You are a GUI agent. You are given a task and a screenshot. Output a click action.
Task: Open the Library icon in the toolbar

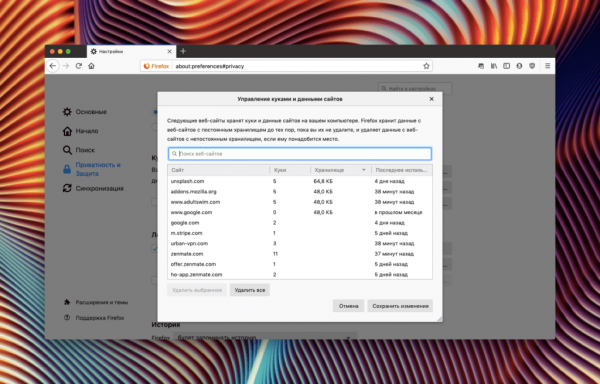click(494, 66)
